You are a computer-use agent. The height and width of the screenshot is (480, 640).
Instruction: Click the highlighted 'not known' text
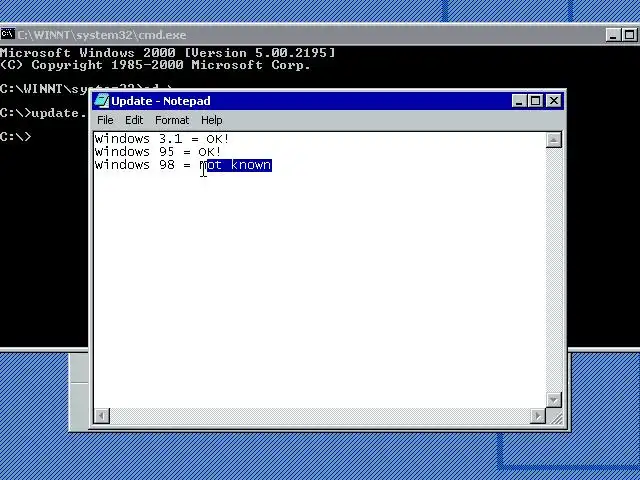coord(239,165)
